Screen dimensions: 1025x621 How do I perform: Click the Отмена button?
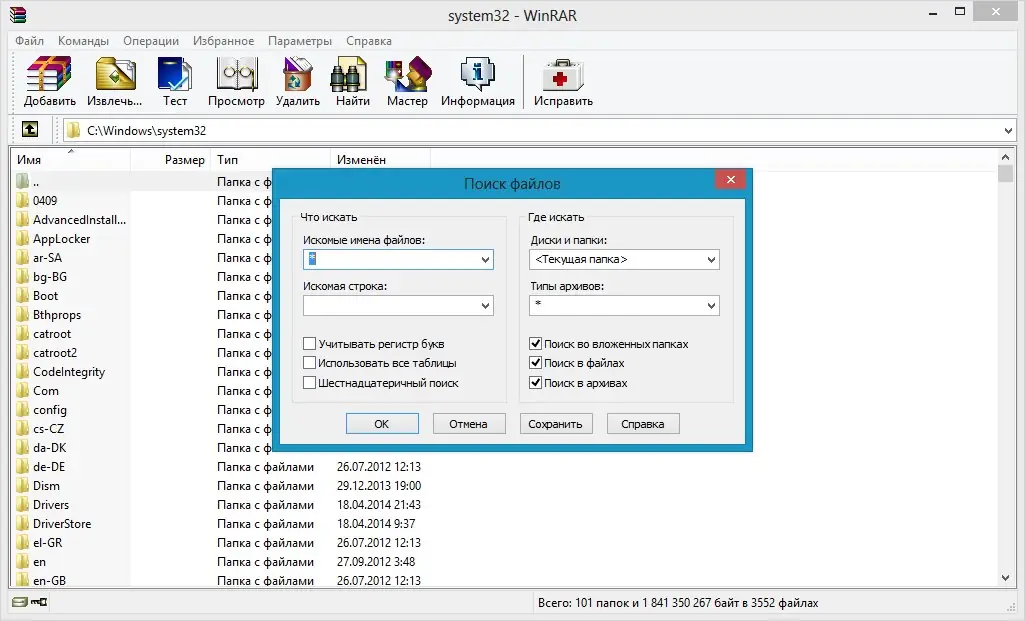(x=469, y=424)
